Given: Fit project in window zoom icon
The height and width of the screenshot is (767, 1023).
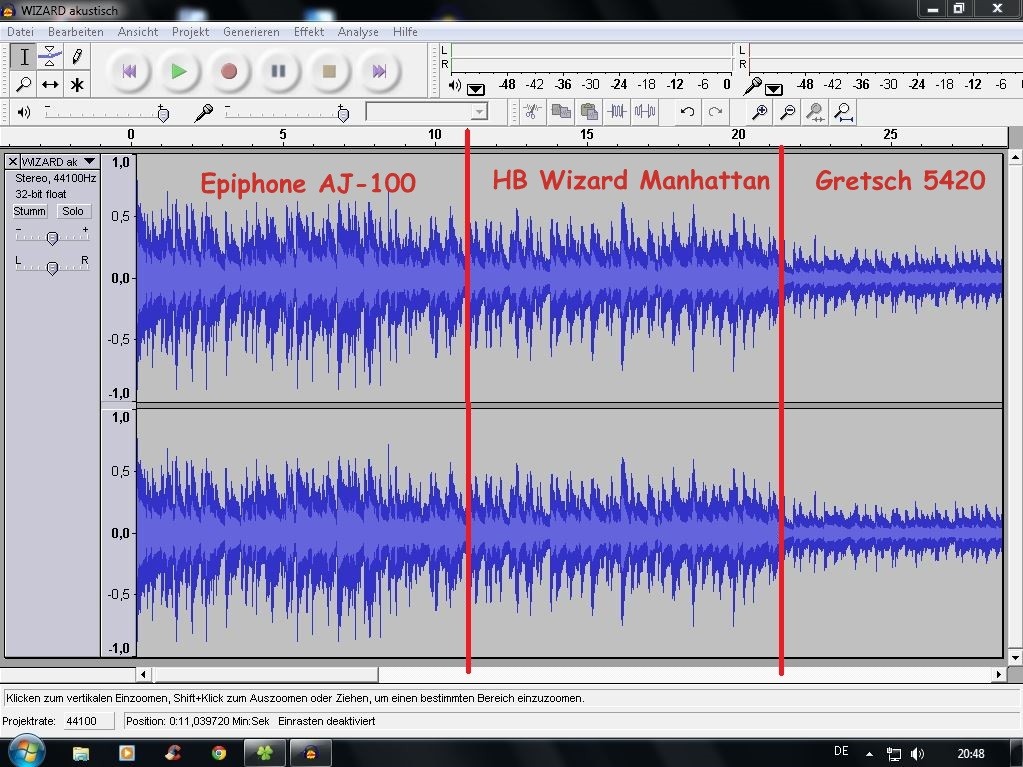Looking at the screenshot, I should (x=844, y=112).
